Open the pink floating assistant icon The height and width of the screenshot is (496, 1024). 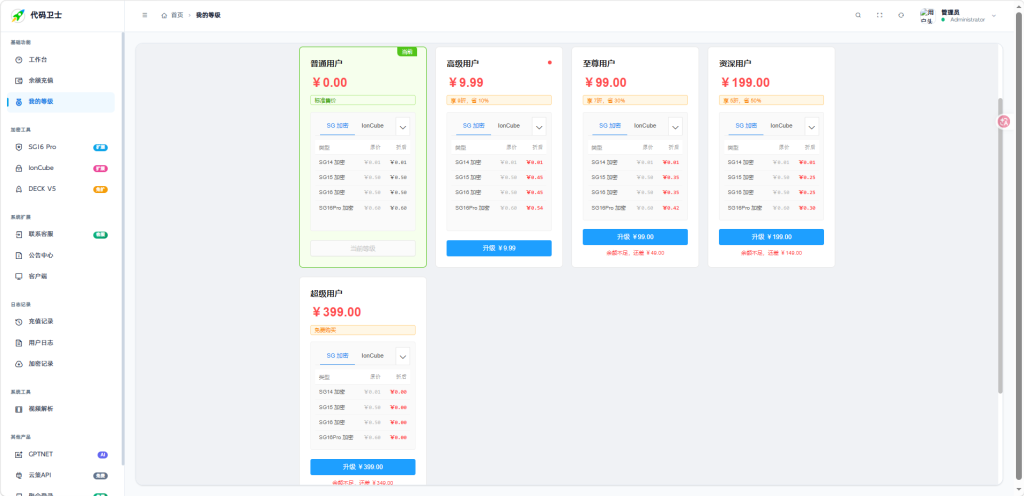click(x=1004, y=121)
